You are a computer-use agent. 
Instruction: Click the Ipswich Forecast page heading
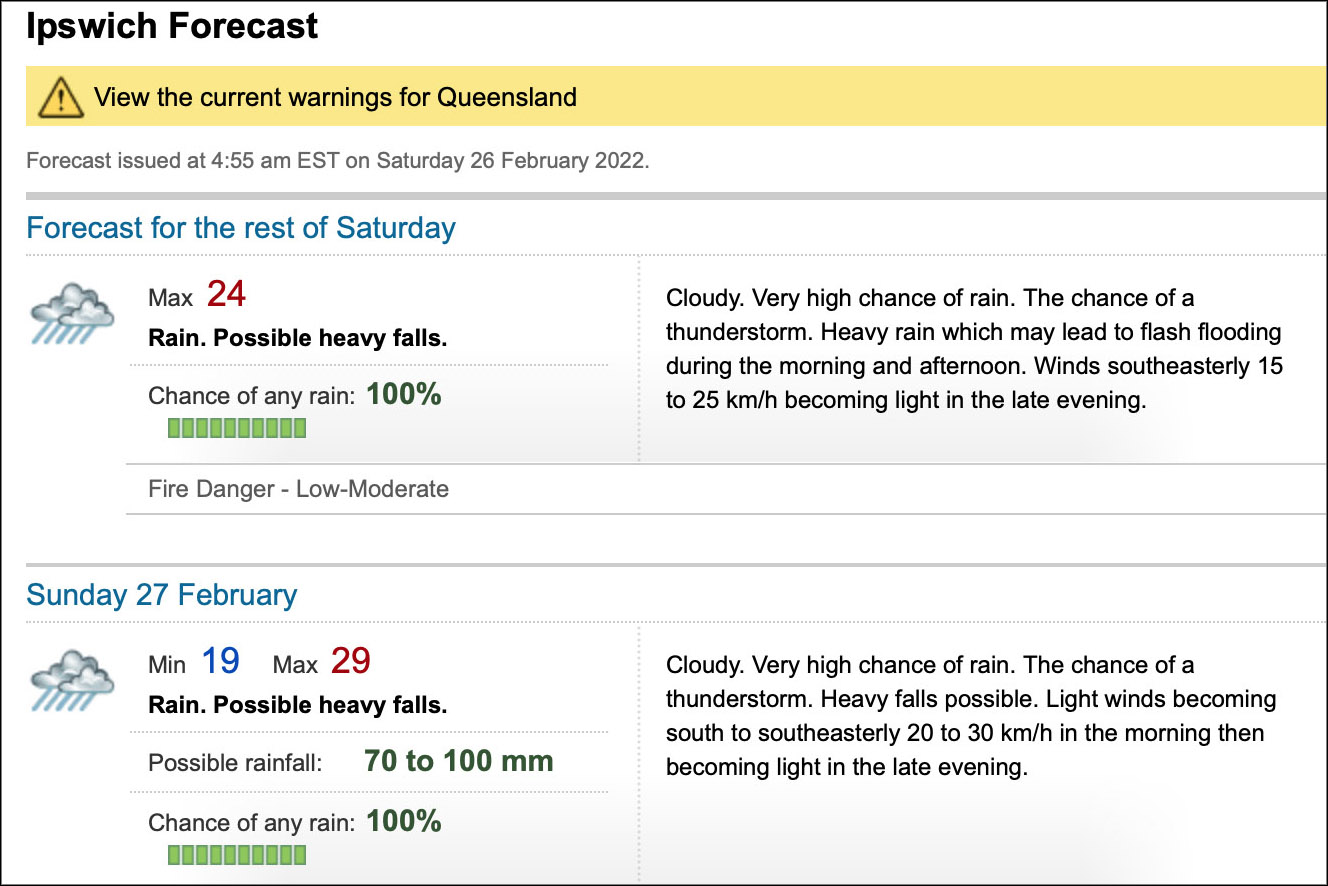173,27
